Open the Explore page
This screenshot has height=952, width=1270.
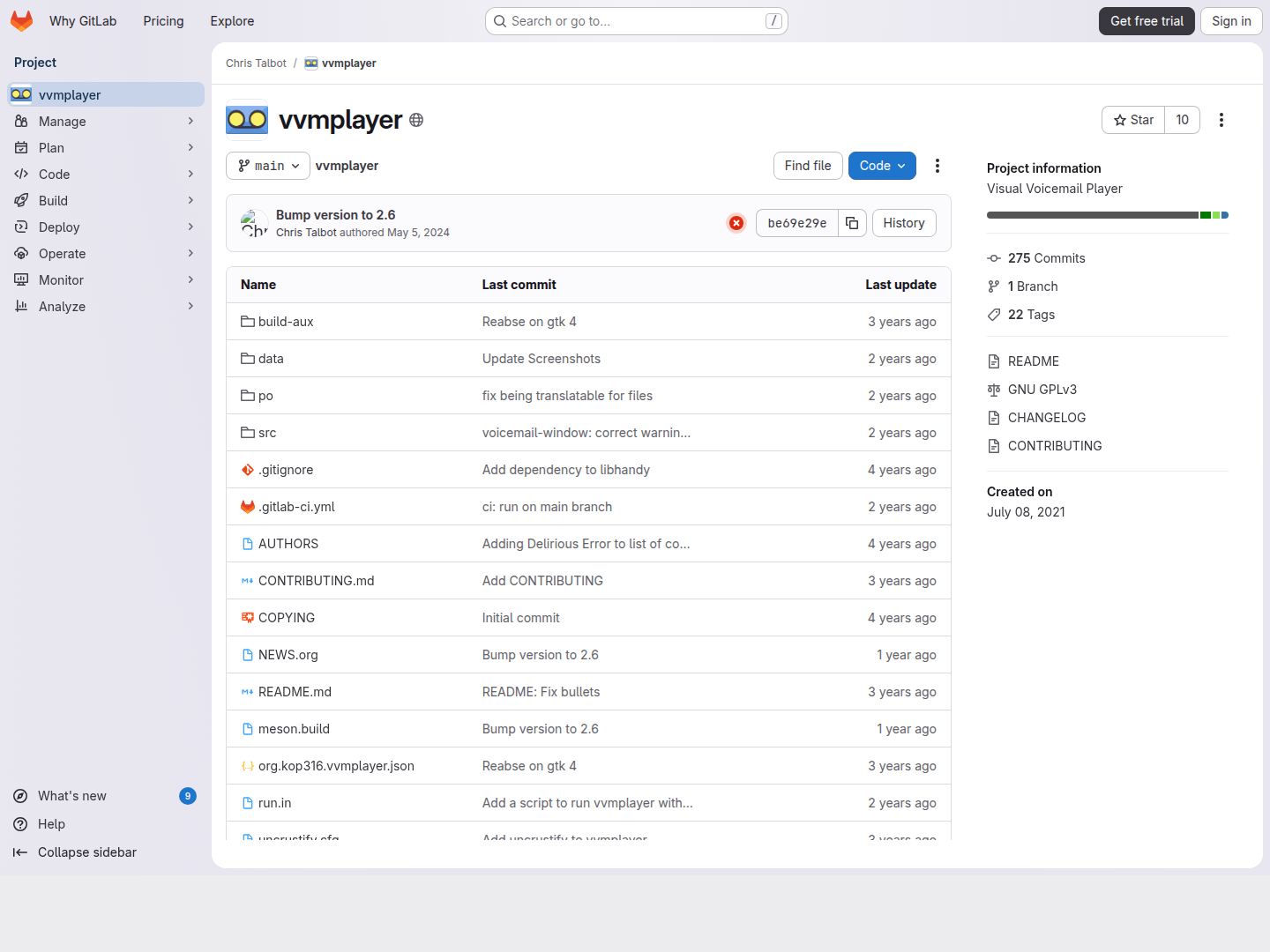232,21
